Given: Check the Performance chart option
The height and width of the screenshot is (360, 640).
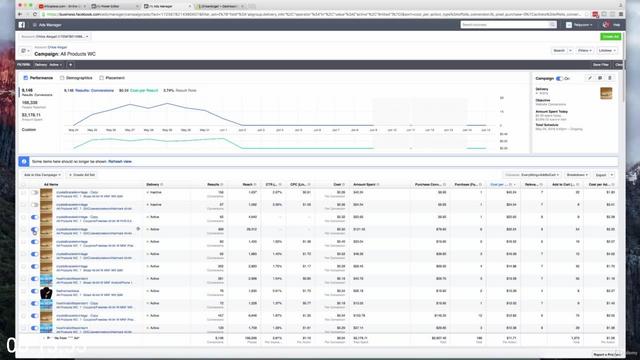Looking at the screenshot, I should coord(26,78).
